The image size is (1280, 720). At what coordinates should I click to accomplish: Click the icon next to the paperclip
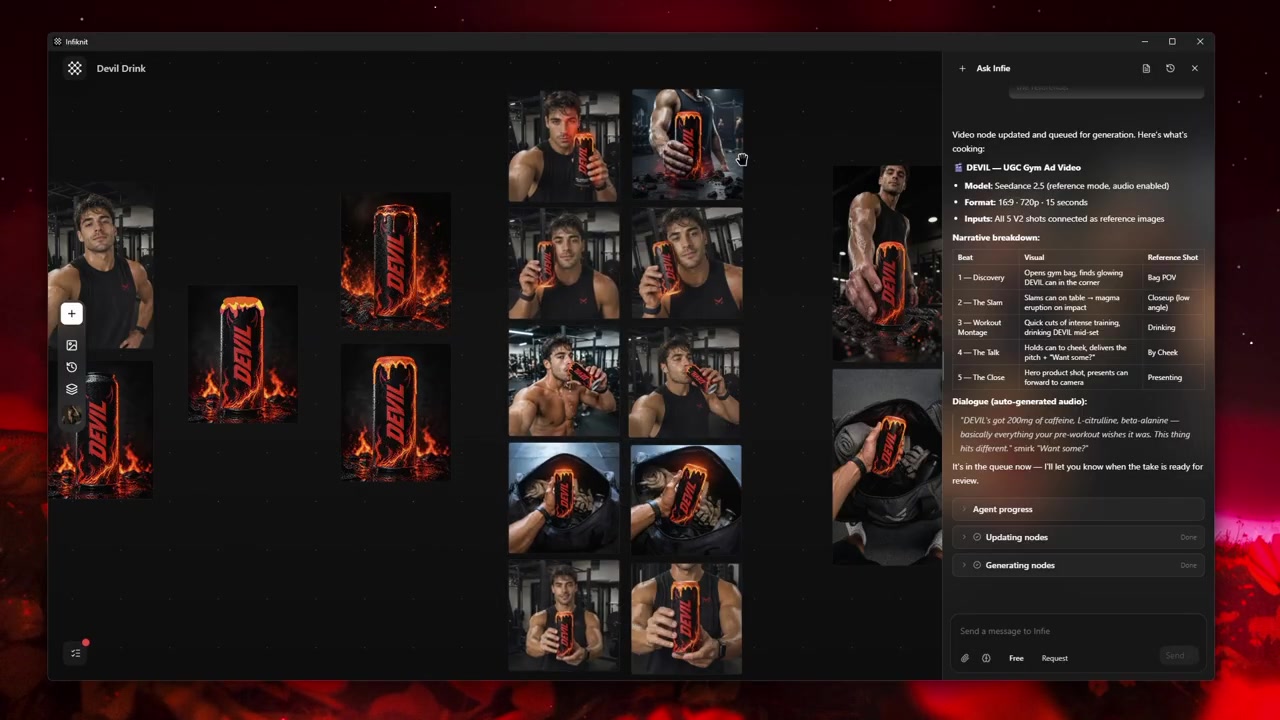pos(986,658)
